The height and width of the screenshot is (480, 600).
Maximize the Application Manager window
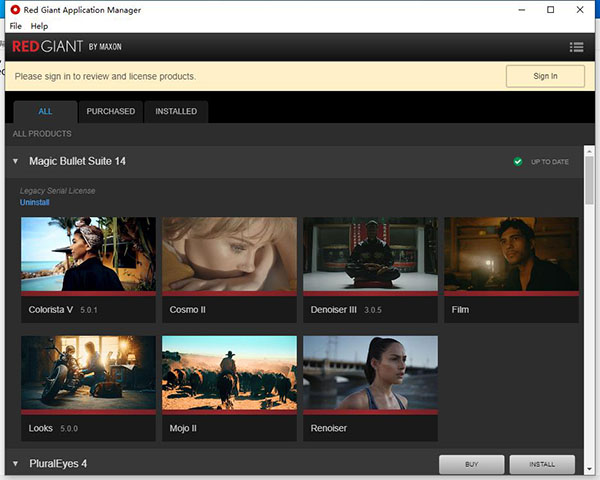550,10
